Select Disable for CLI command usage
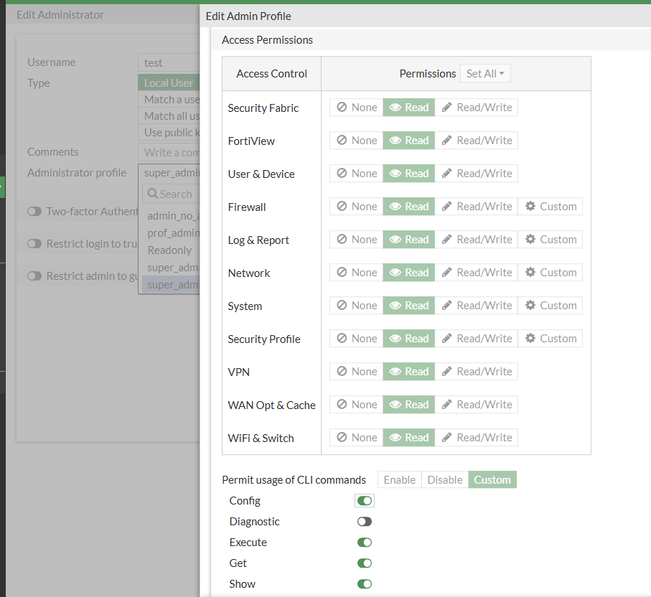The image size is (651, 597). point(445,480)
